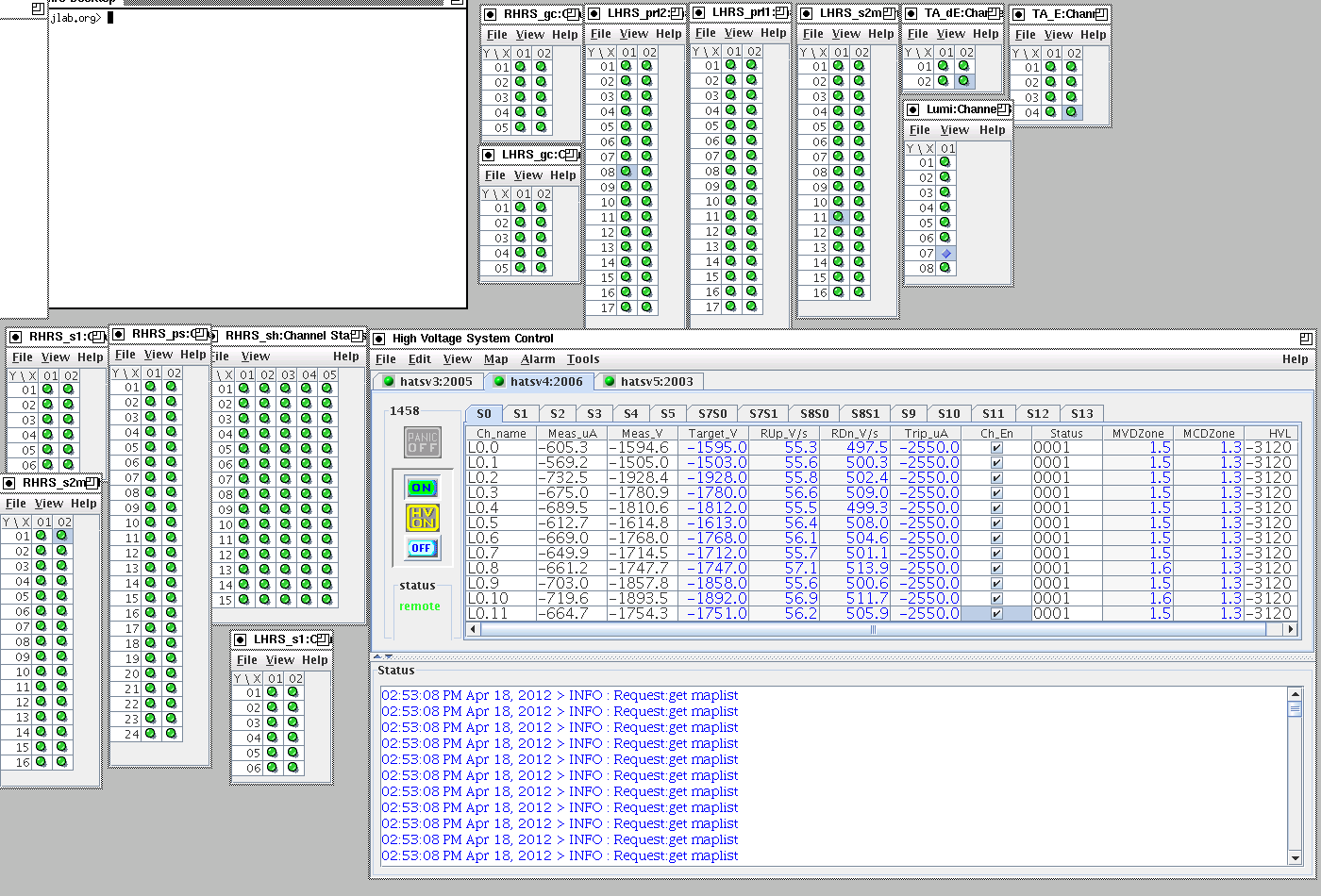Click Meas_V column header
The image size is (1321, 896).
pyautogui.click(x=643, y=434)
